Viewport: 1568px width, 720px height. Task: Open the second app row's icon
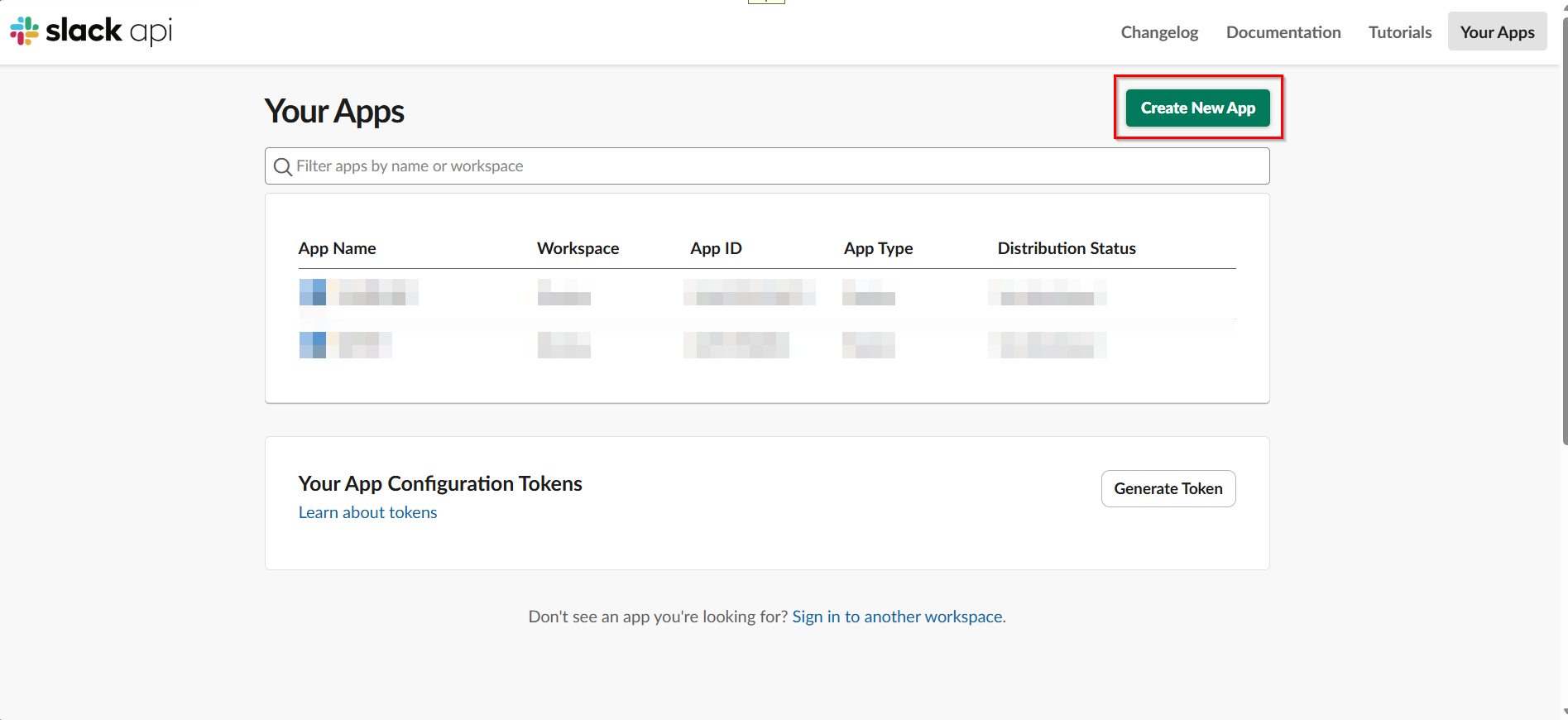pyautogui.click(x=313, y=345)
